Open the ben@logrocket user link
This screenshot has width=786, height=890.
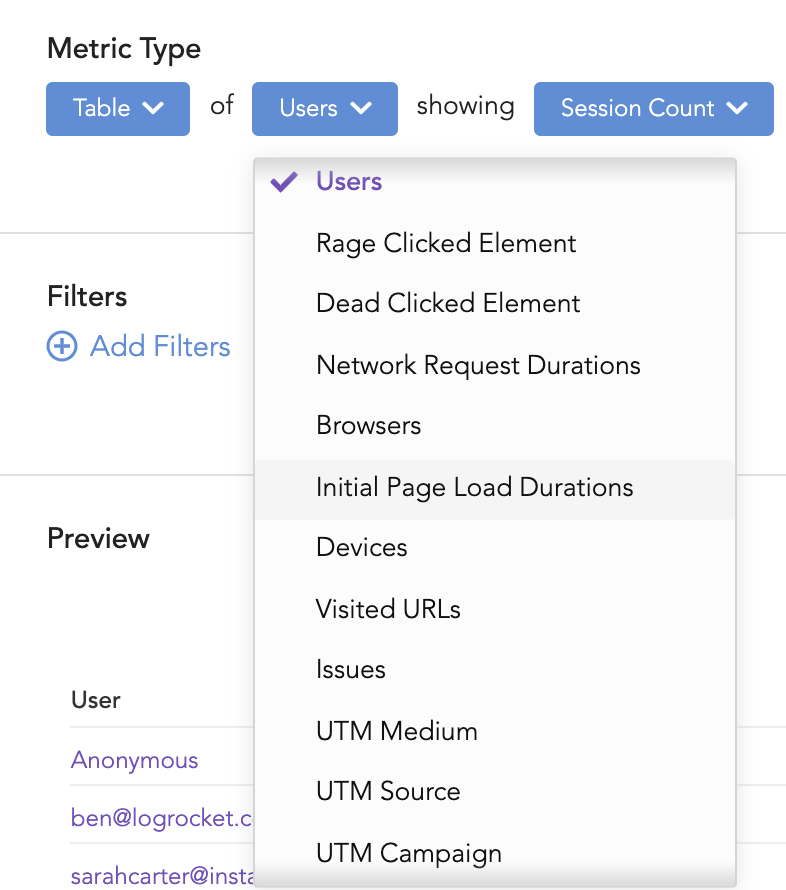click(160, 818)
